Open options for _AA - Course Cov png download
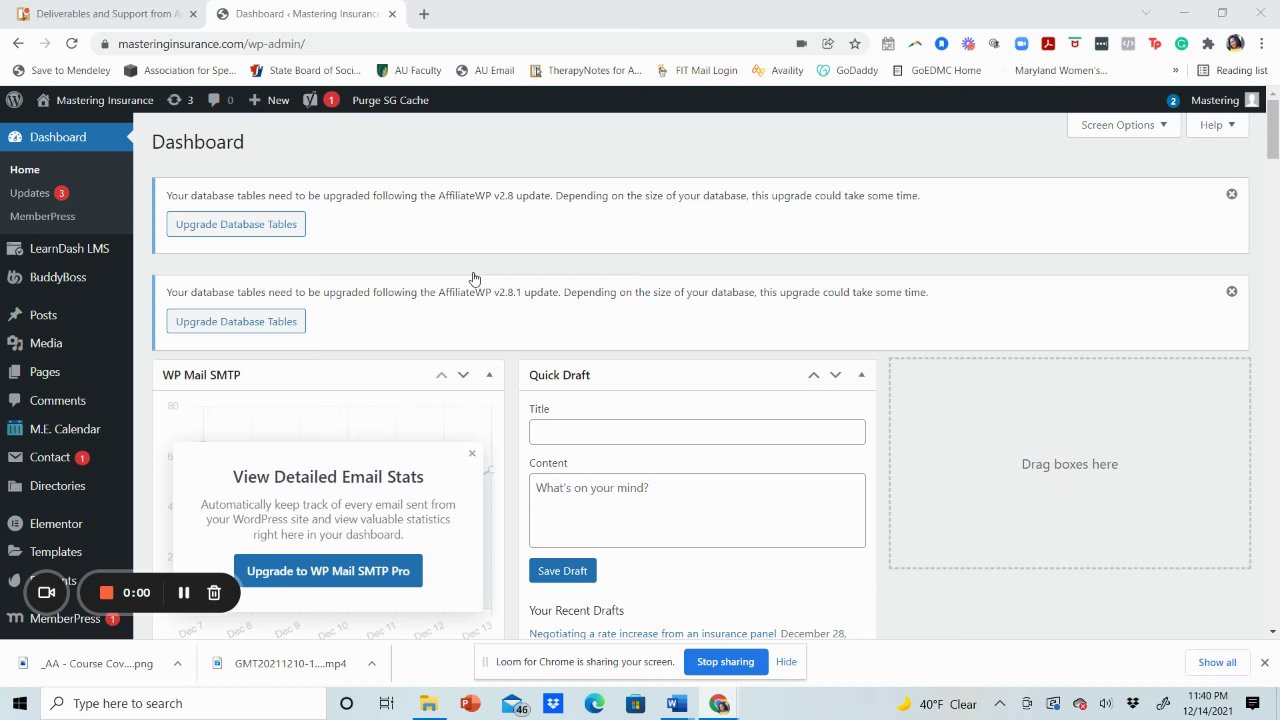Viewport: 1280px width, 720px height. (177, 663)
